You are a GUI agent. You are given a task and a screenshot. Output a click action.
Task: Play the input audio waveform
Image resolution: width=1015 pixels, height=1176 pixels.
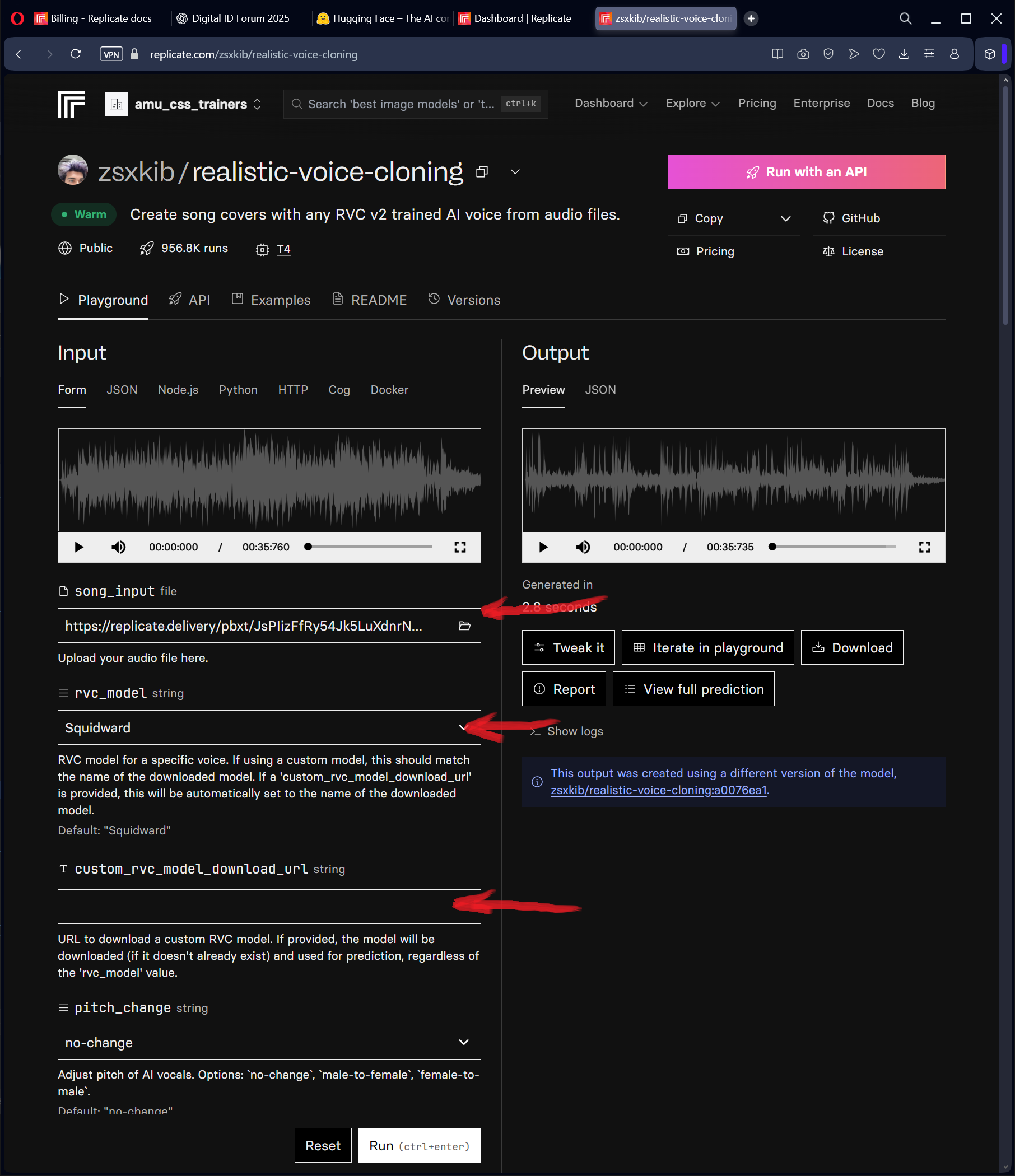(79, 547)
